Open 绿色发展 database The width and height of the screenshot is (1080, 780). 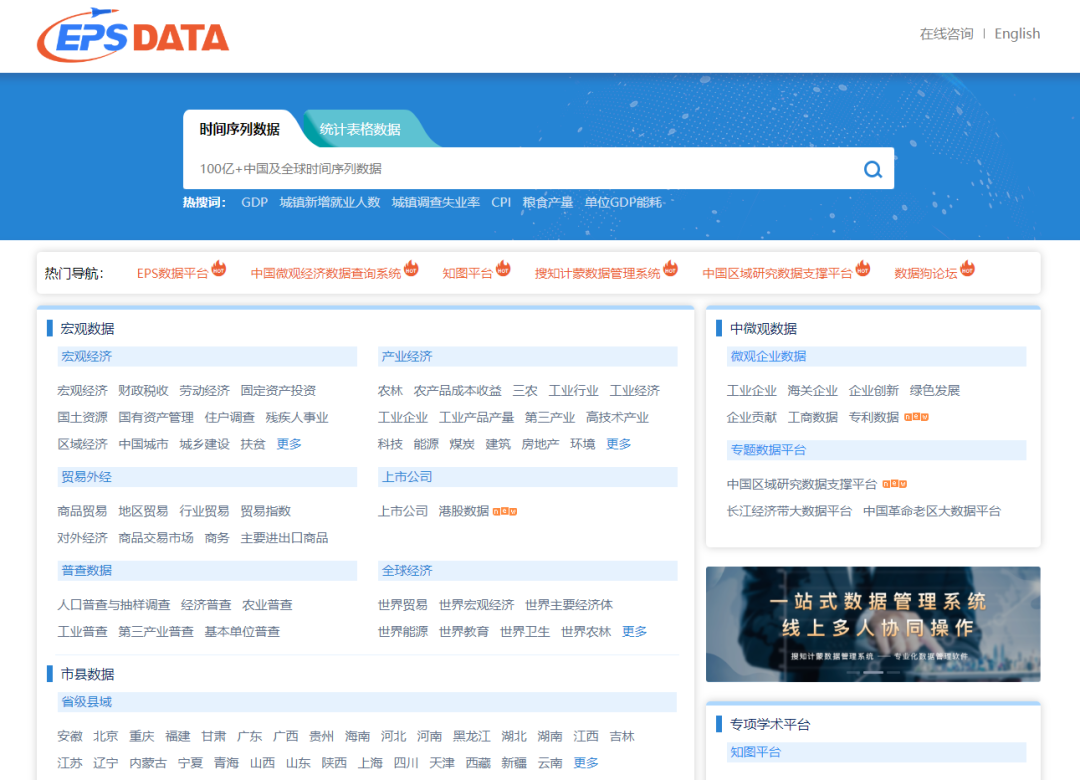[x=935, y=391]
